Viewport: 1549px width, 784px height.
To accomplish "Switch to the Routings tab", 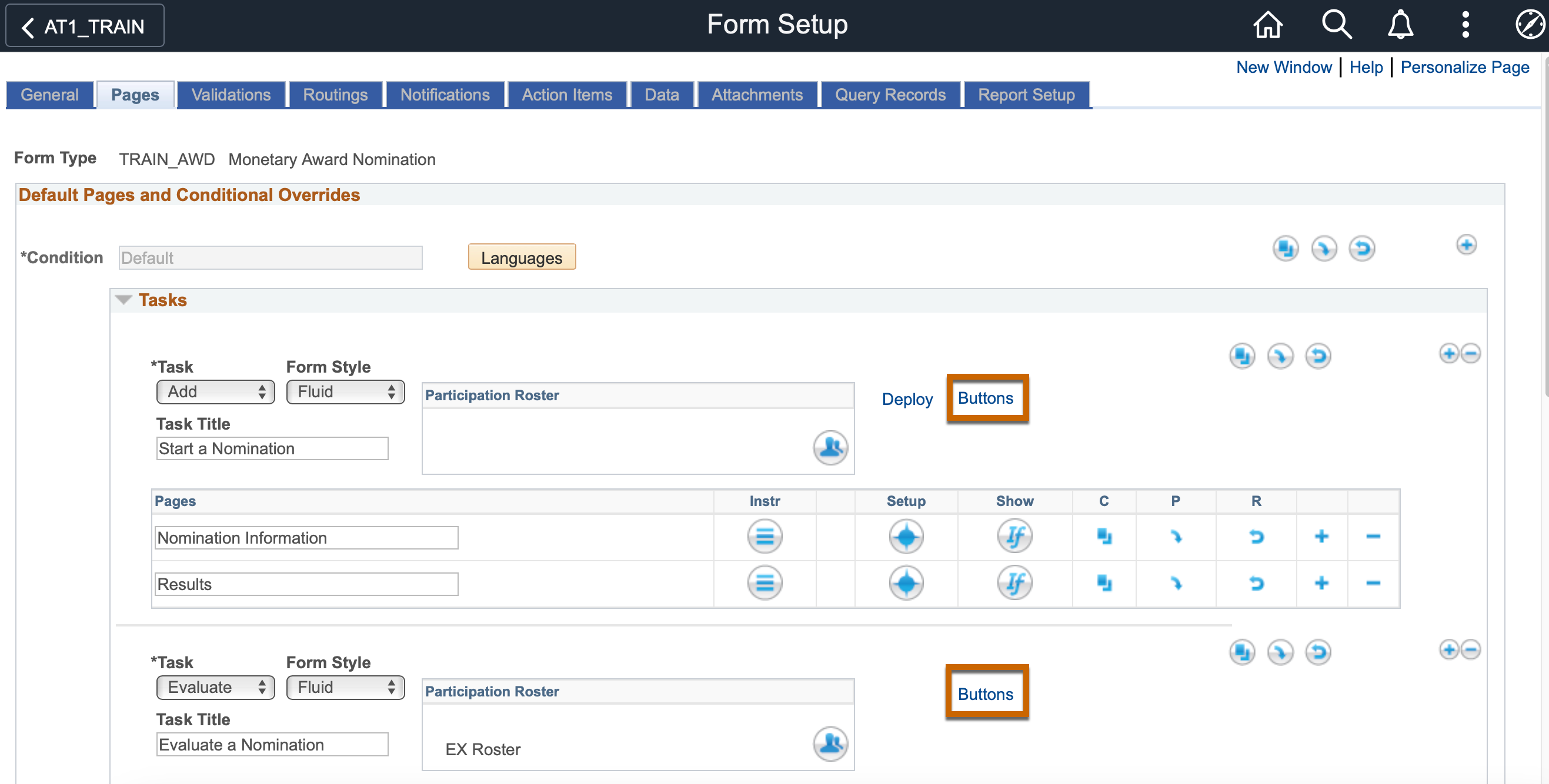I will coord(335,94).
